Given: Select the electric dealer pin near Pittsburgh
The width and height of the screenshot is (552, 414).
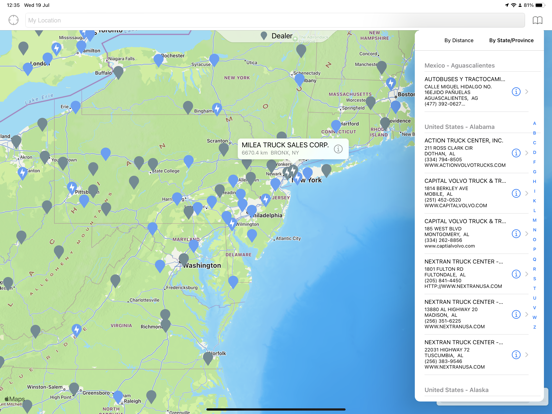Looking at the screenshot, I should coord(72,188).
